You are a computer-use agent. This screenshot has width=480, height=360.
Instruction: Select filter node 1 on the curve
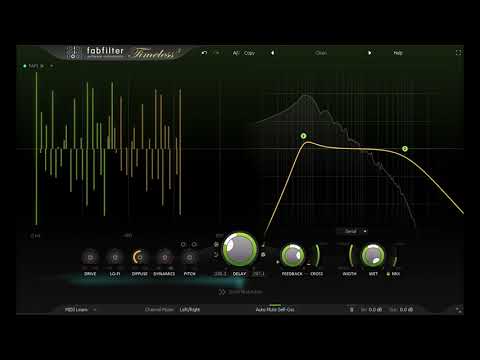pyautogui.click(x=303, y=136)
